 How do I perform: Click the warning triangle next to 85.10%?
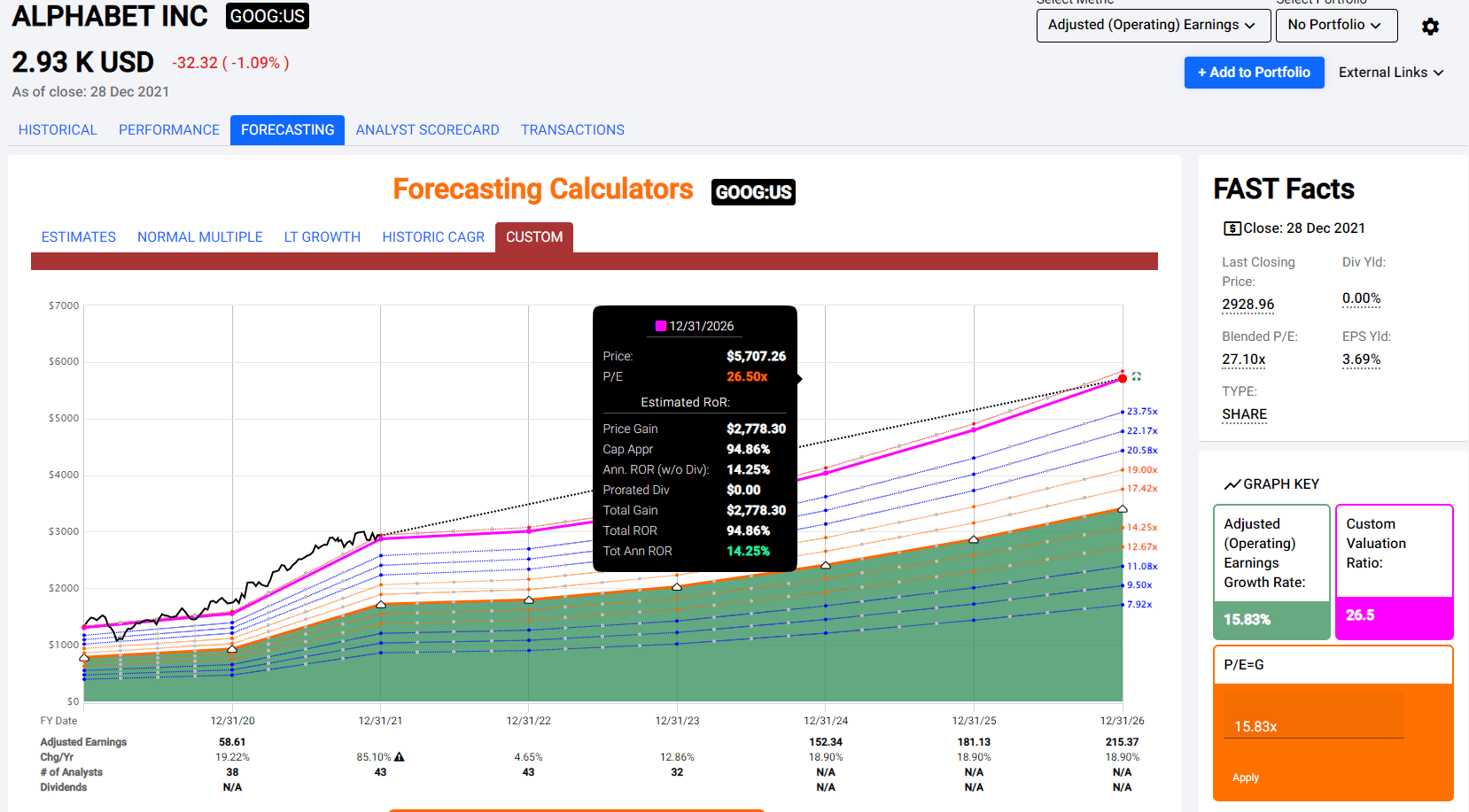pos(400,757)
